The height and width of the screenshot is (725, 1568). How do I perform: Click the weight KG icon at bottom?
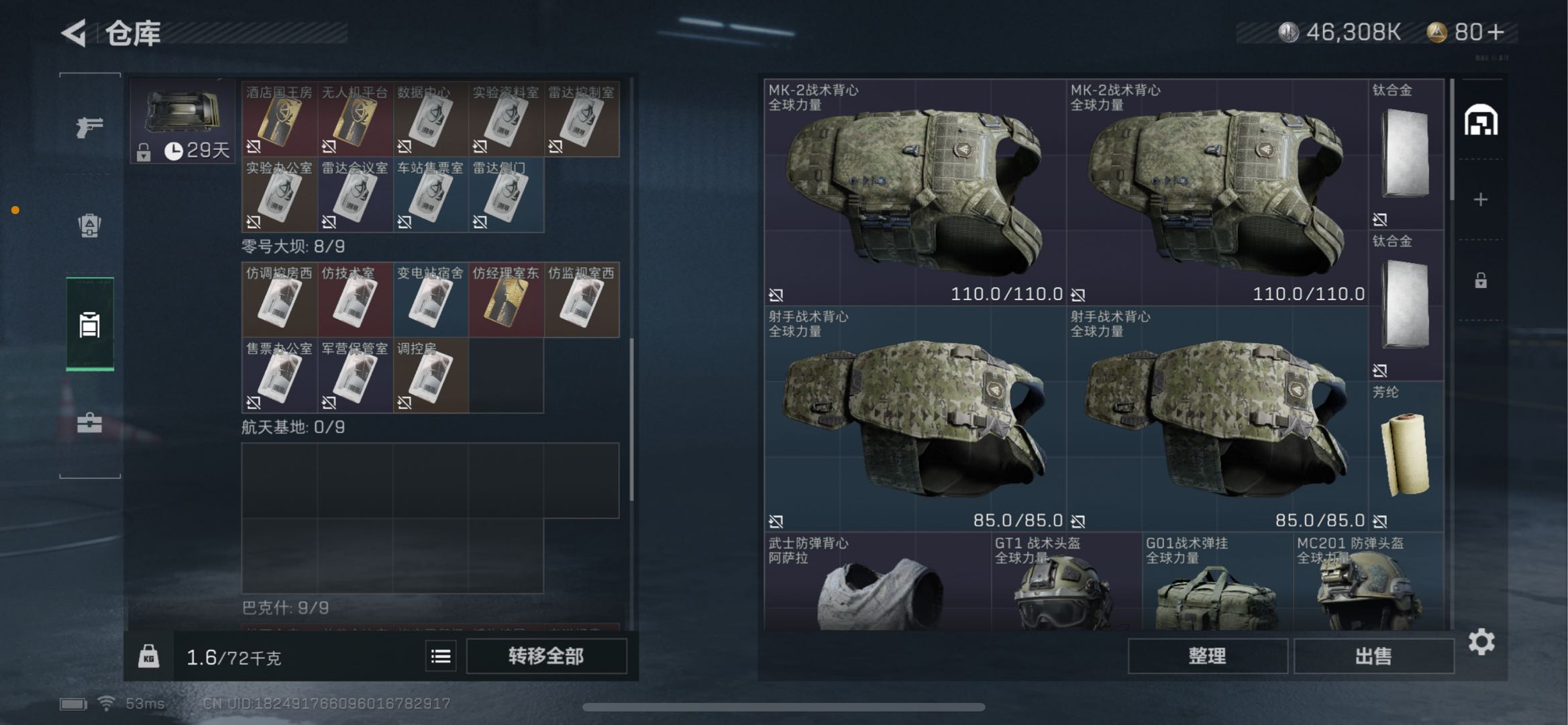pos(148,656)
